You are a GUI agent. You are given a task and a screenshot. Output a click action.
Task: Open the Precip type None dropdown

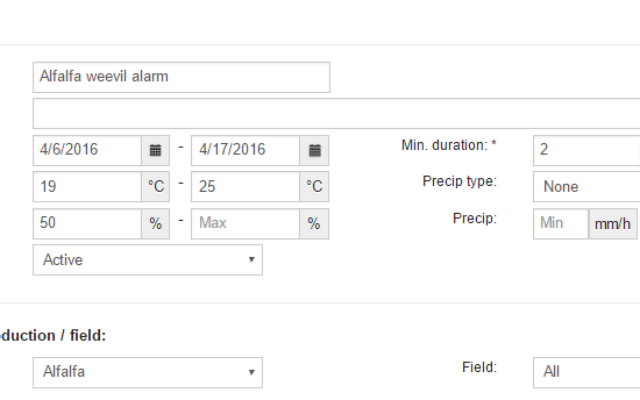587,187
